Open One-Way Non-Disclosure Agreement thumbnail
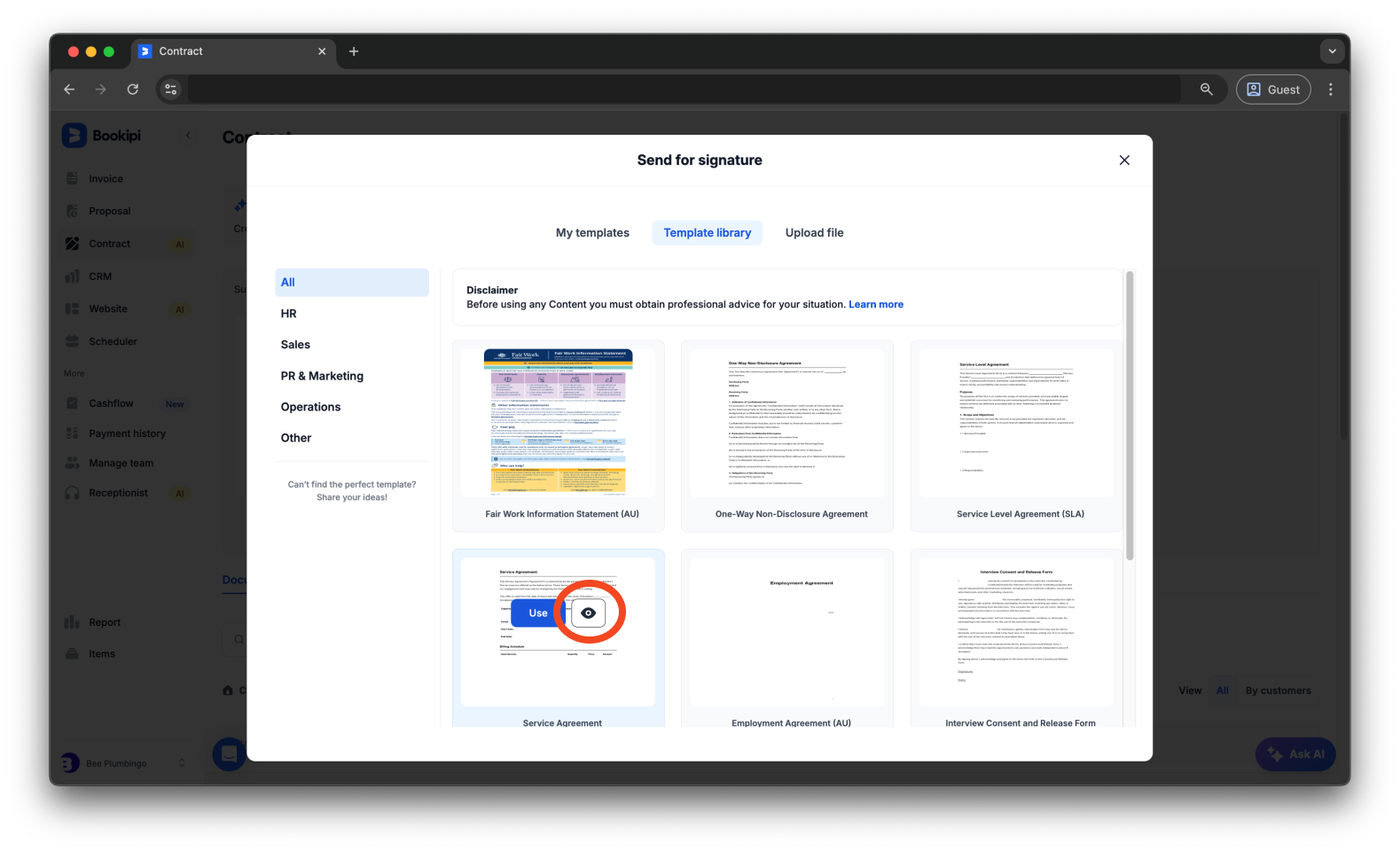1400x851 pixels. pos(787,423)
